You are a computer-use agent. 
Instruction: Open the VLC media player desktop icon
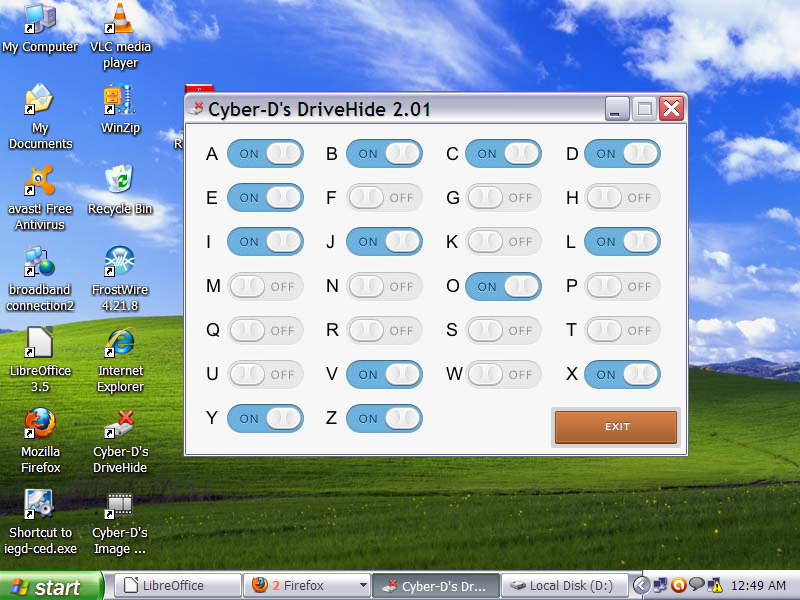(x=120, y=22)
